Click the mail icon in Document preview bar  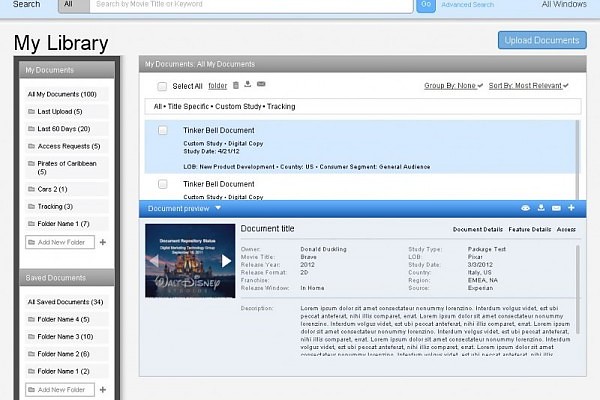[x=556, y=208]
